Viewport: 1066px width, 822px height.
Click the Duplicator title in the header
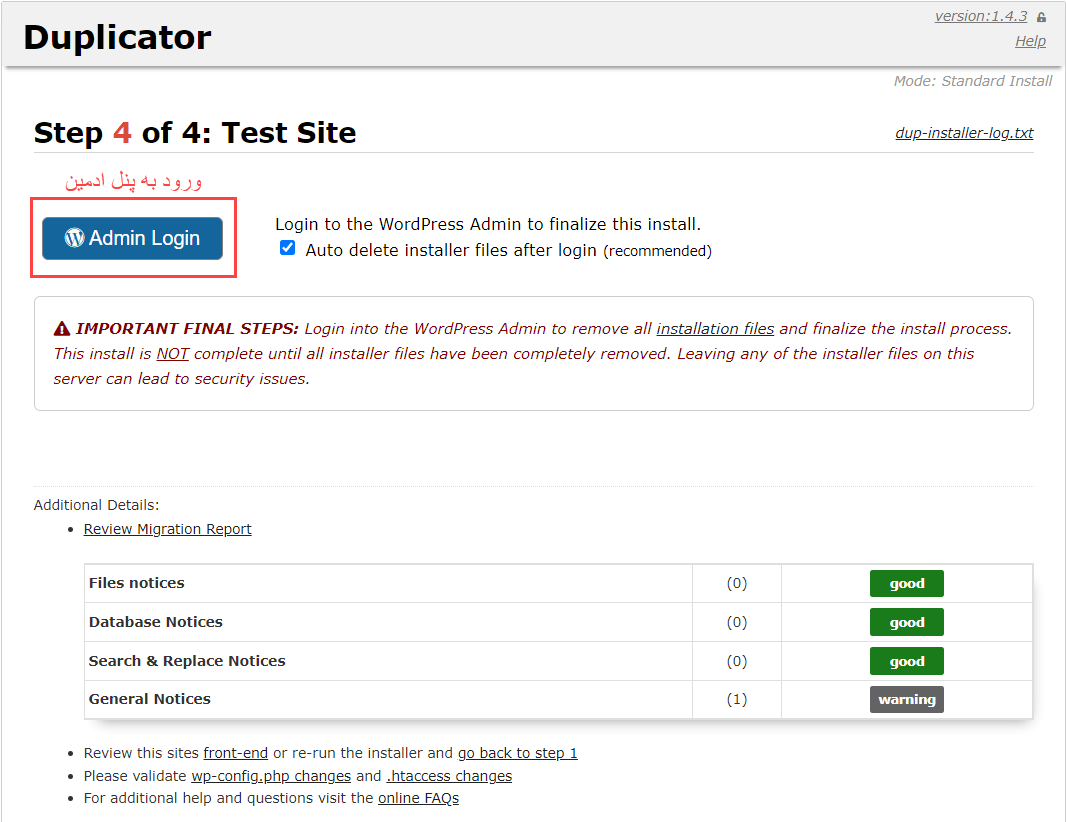click(117, 37)
